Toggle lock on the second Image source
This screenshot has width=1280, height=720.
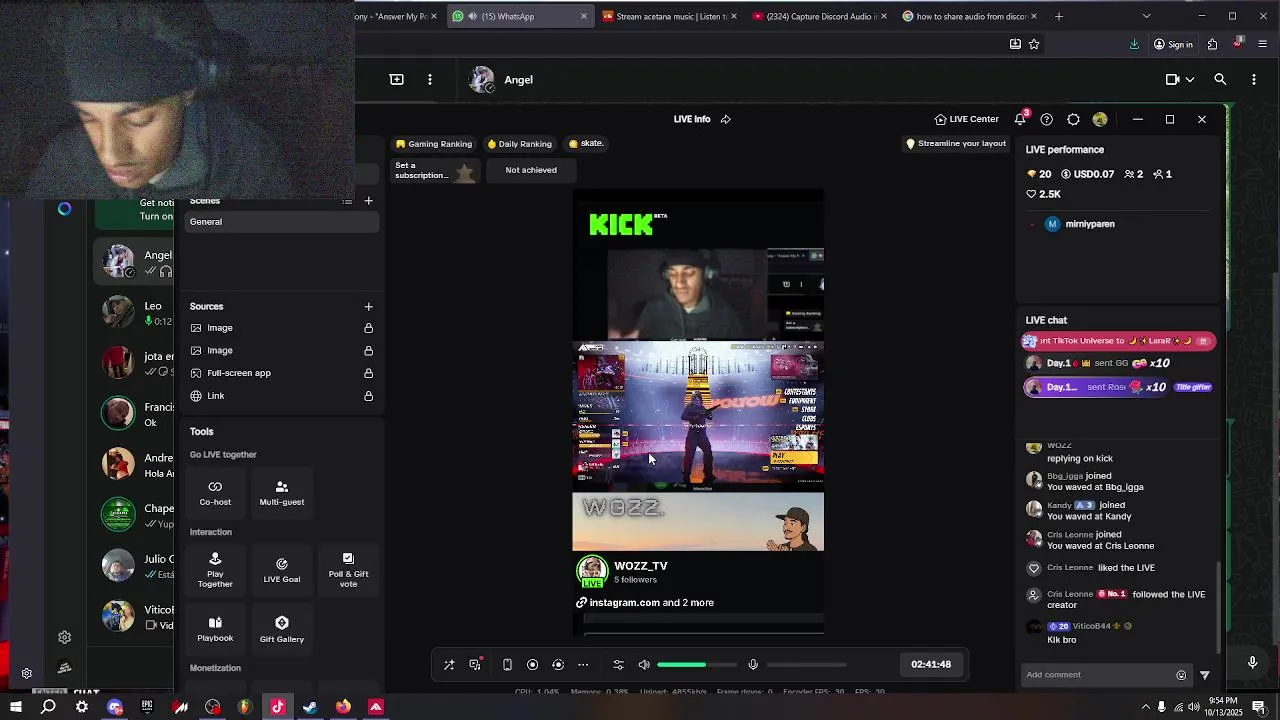point(368,351)
